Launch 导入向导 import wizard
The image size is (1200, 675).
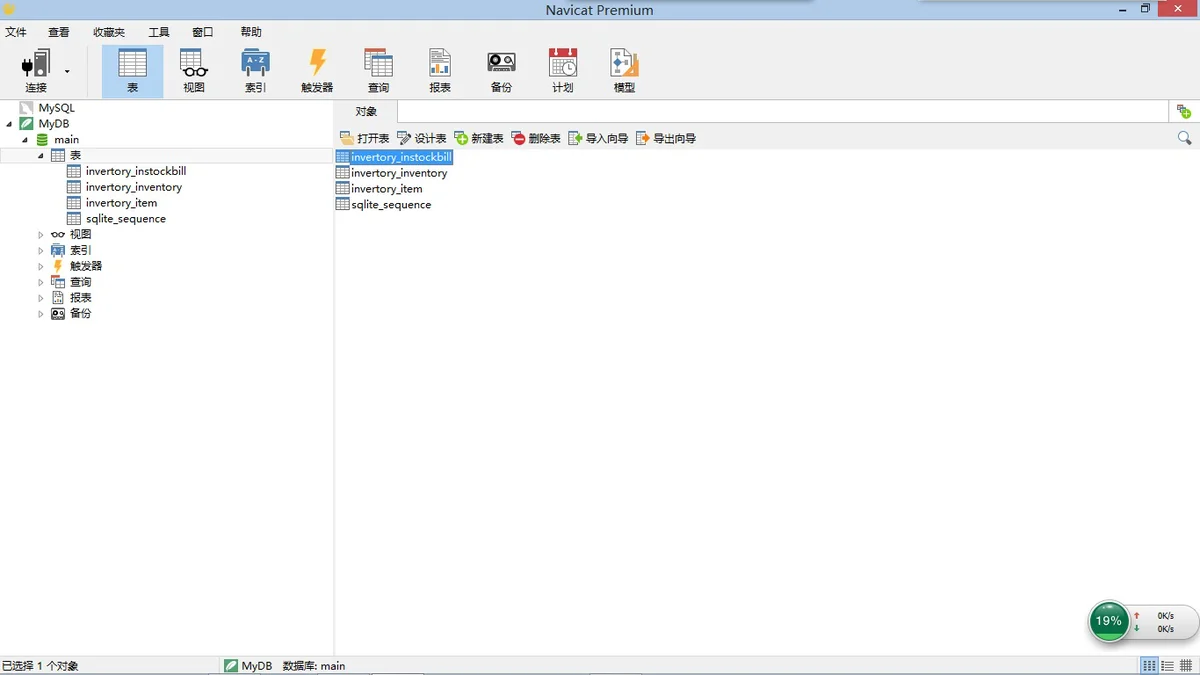click(x=598, y=138)
